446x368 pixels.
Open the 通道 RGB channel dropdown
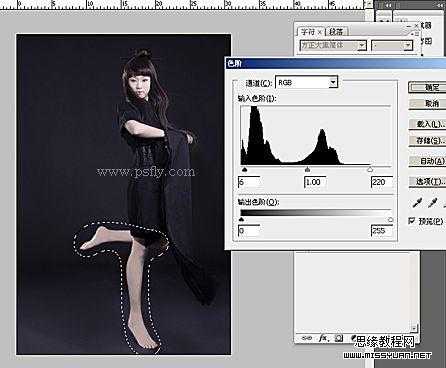(306, 82)
